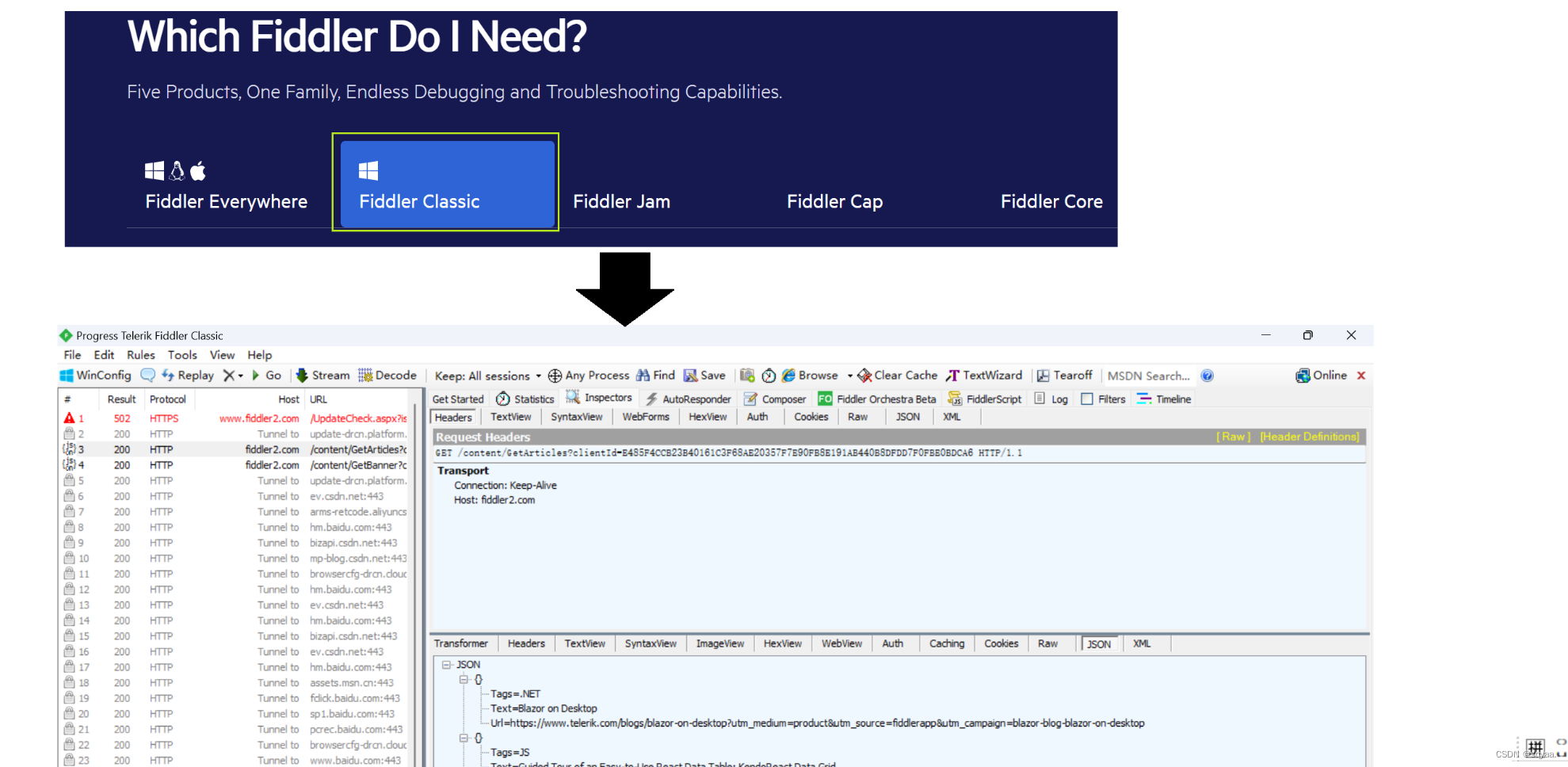Image resolution: width=1568 pixels, height=767 pixels.
Task: Open the Composer tab
Action: (x=775, y=399)
